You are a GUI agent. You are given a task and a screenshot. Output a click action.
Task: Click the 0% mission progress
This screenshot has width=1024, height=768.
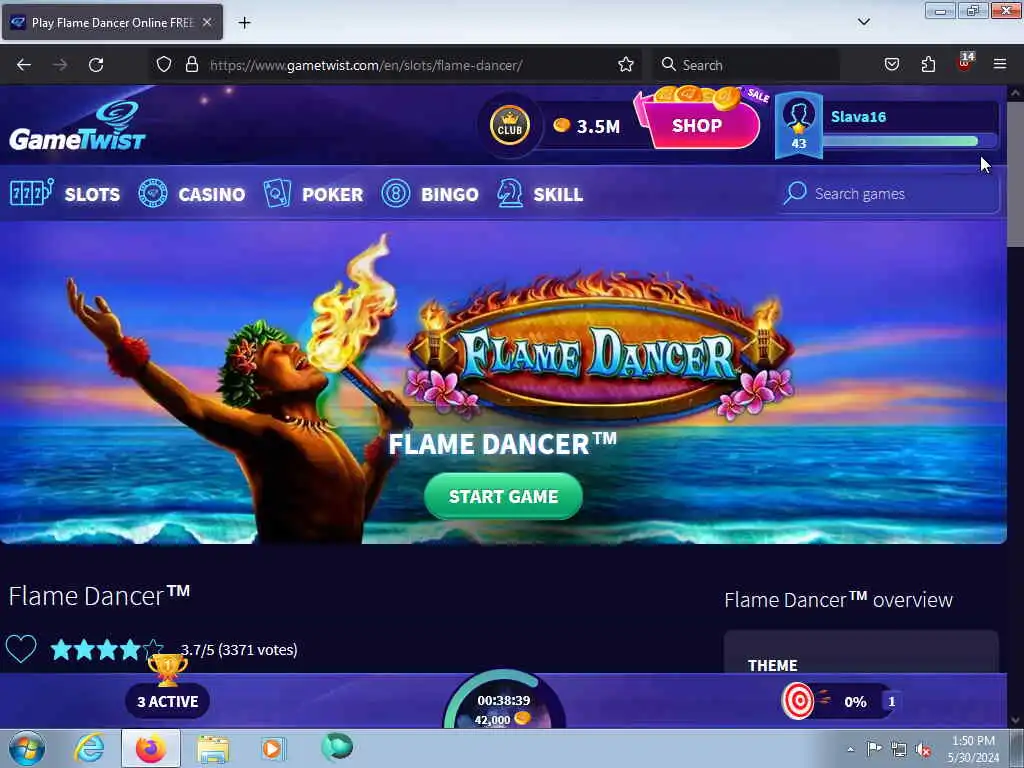855,702
